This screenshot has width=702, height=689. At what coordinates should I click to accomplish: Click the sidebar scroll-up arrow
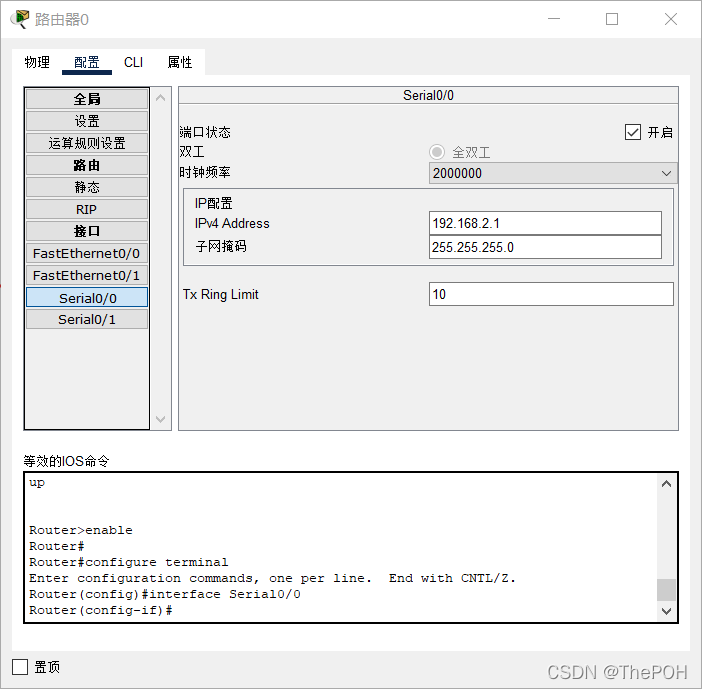click(161, 98)
